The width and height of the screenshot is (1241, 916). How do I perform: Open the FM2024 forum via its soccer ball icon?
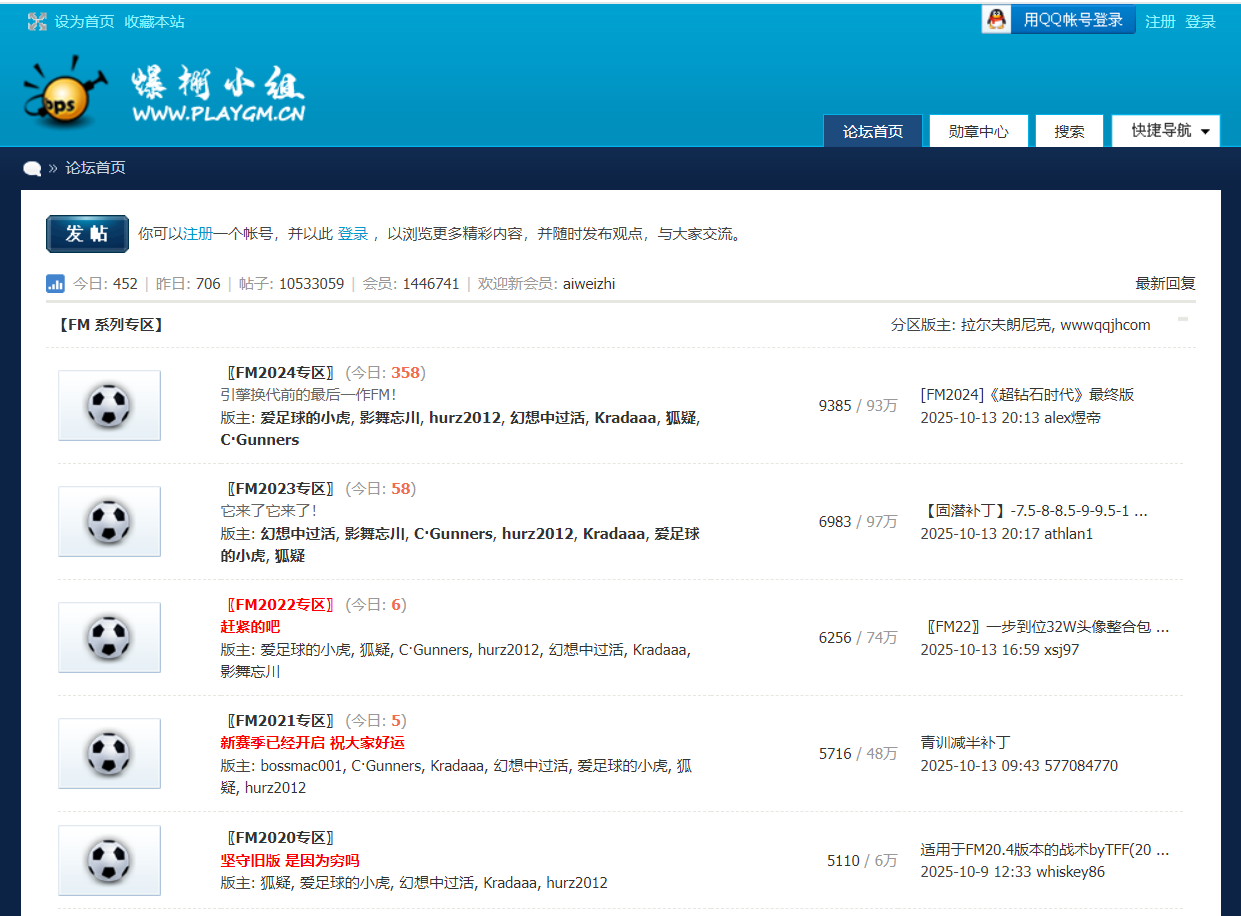(x=109, y=405)
